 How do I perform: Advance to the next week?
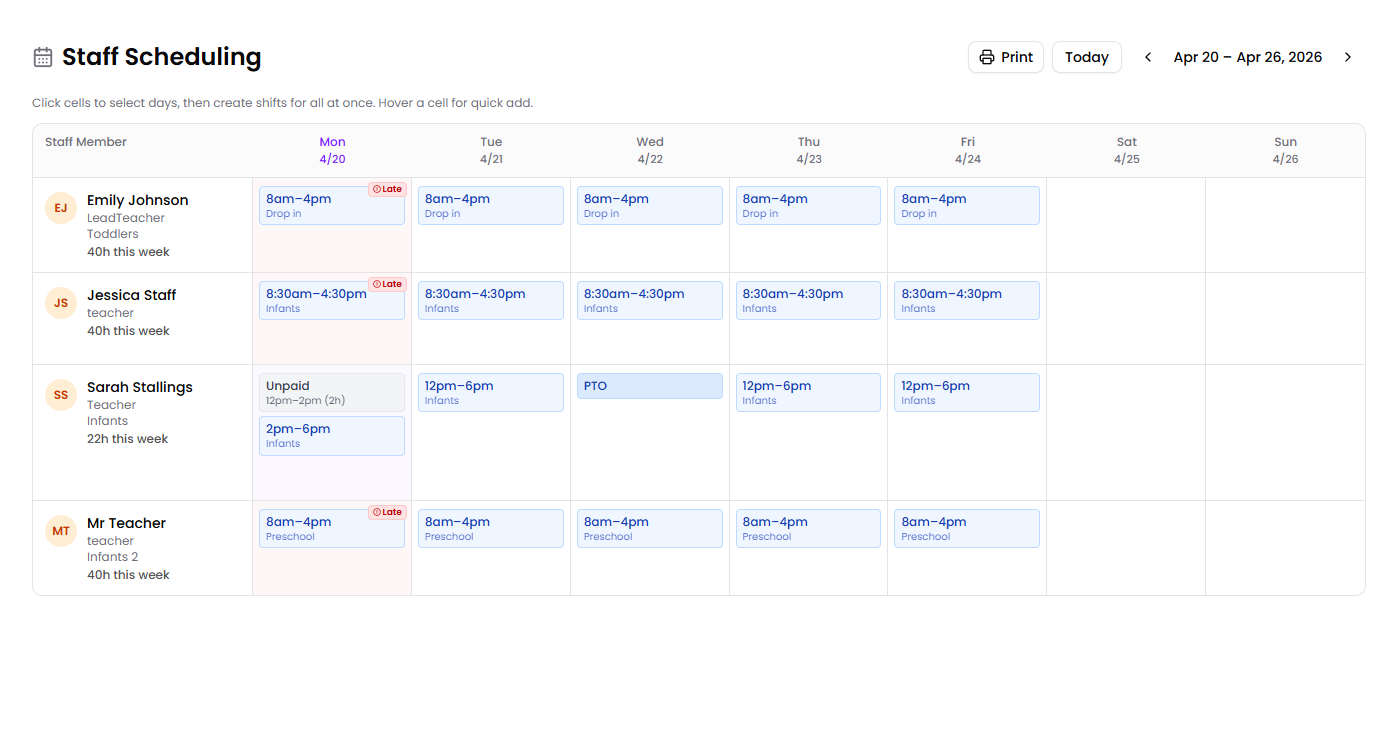point(1348,57)
